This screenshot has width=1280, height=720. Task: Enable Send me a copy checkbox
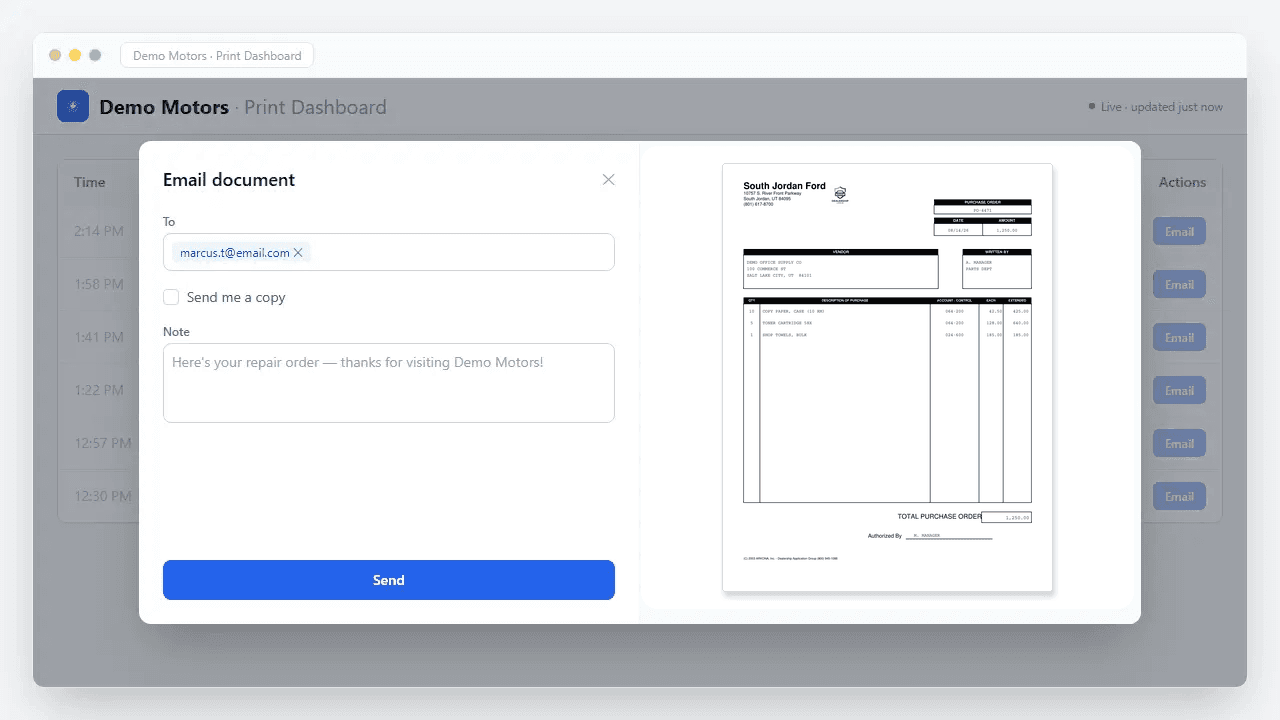click(x=171, y=297)
